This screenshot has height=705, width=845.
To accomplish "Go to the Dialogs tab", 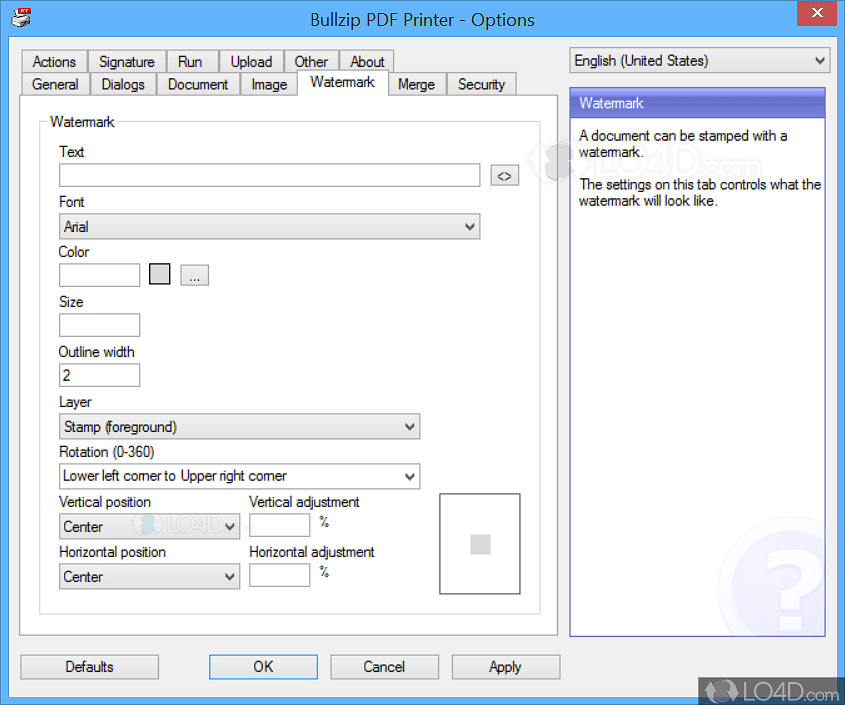I will 123,84.
